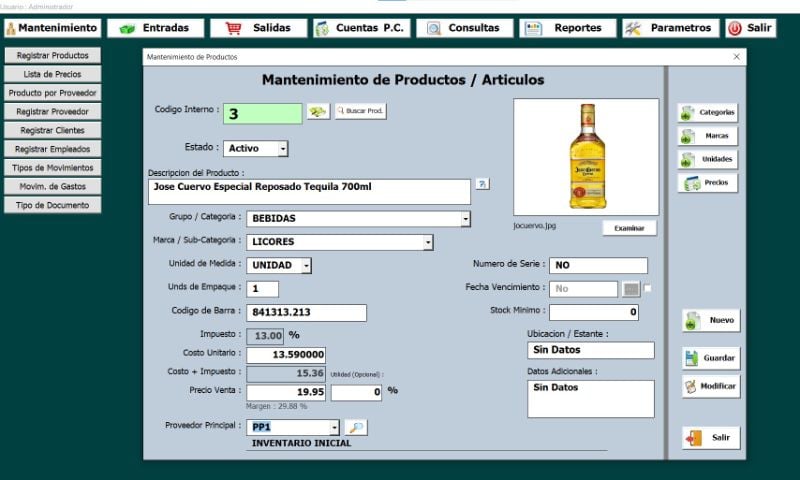The width and height of the screenshot is (800, 480).
Task: Click the Buscar Prod. search button
Action: [360, 111]
